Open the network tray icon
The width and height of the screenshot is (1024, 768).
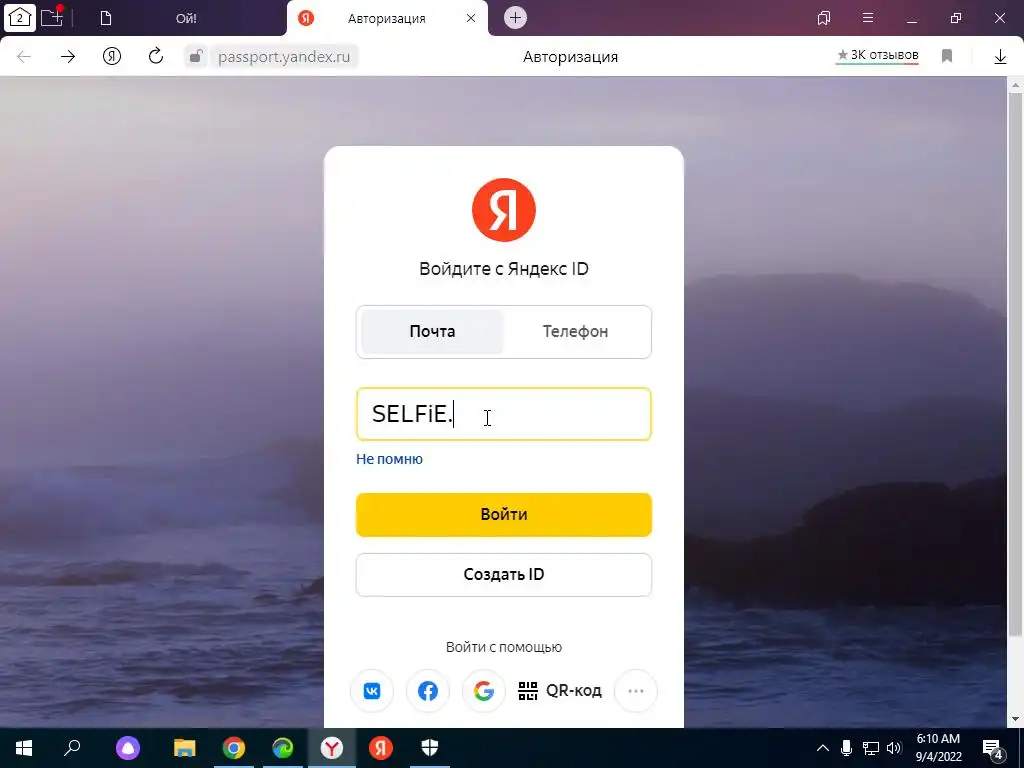click(x=871, y=748)
